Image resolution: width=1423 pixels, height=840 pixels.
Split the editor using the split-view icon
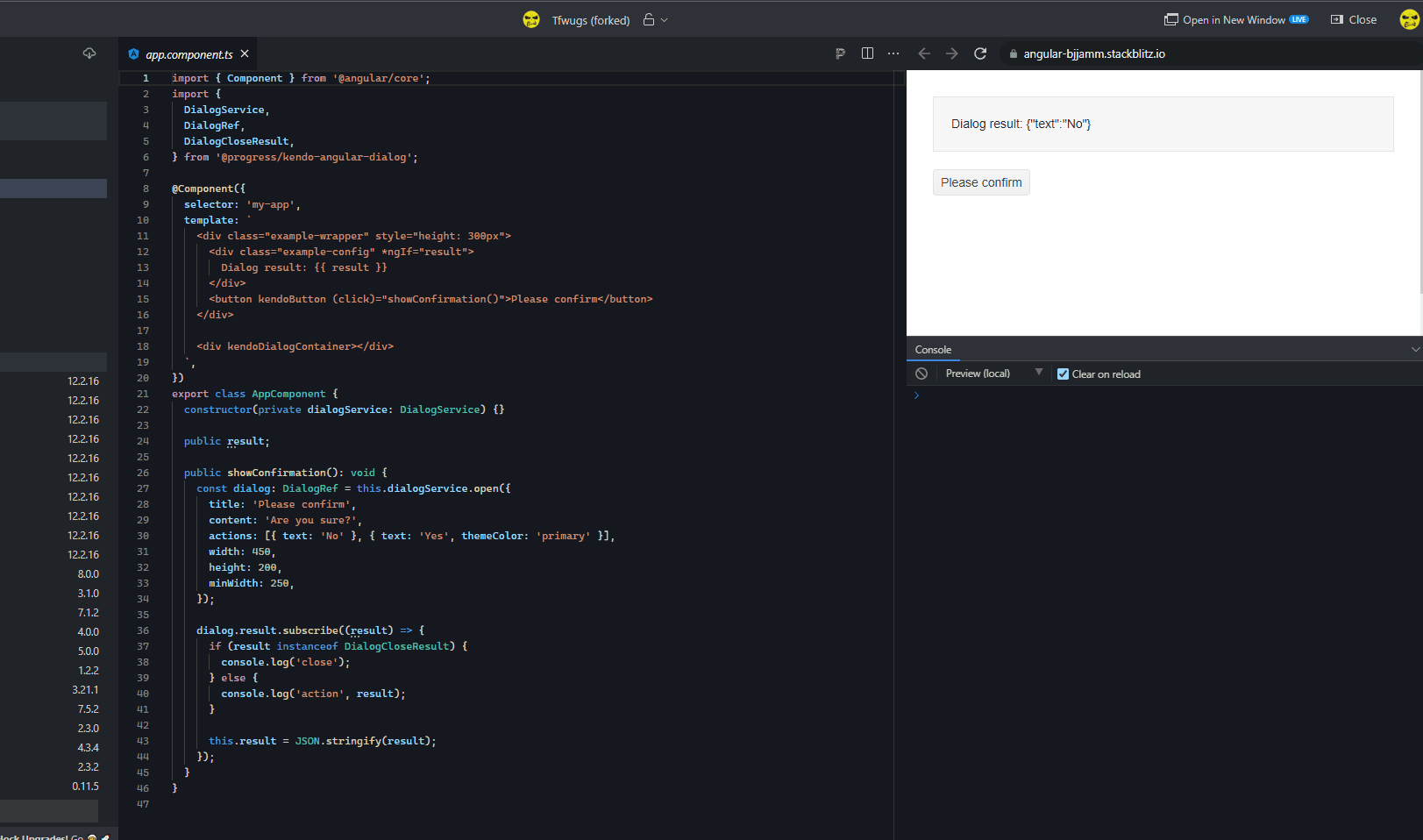tap(867, 53)
